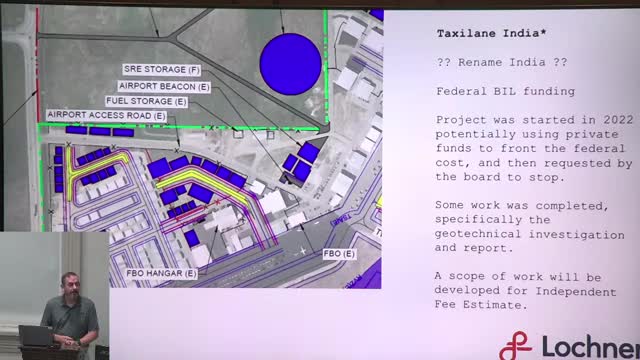The image size is (640, 360).
Task: Click the 'Federal BIL funding' text
Action: click(x=505, y=91)
